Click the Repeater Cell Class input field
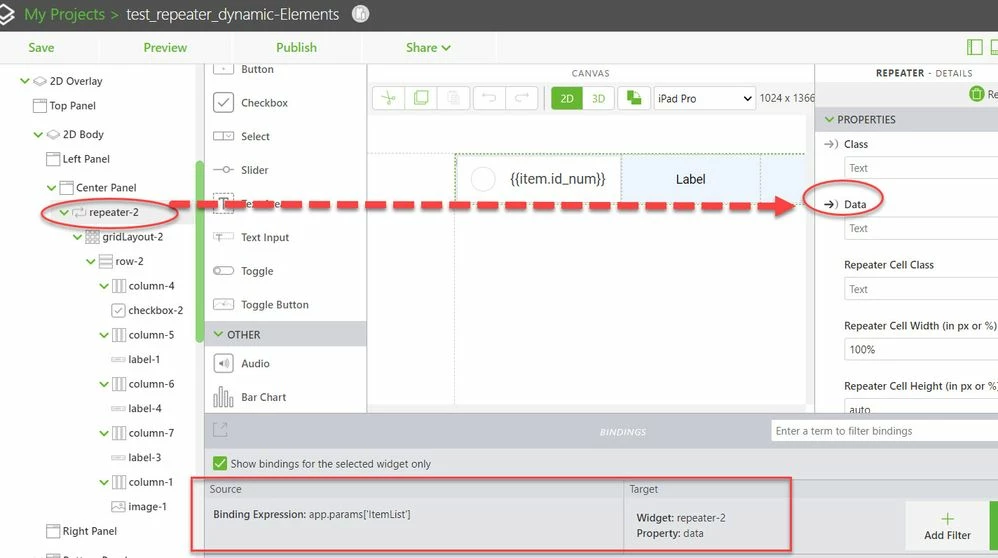998x558 pixels. click(921, 289)
